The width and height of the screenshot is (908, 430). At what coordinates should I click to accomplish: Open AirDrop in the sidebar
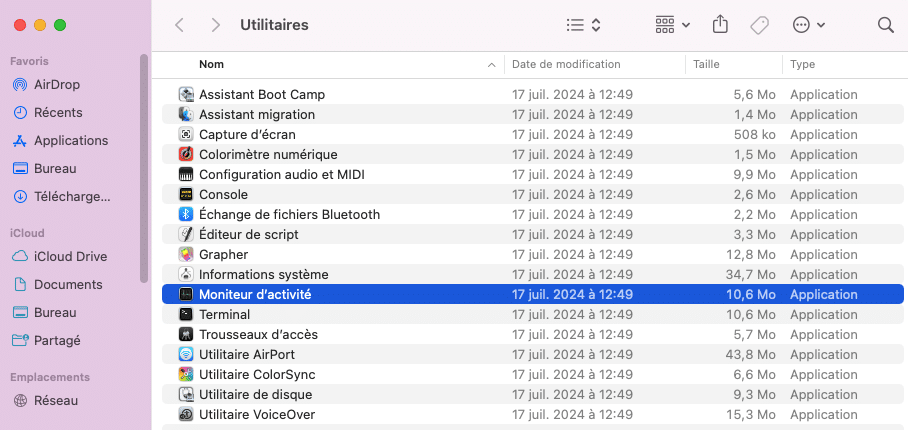(x=56, y=84)
